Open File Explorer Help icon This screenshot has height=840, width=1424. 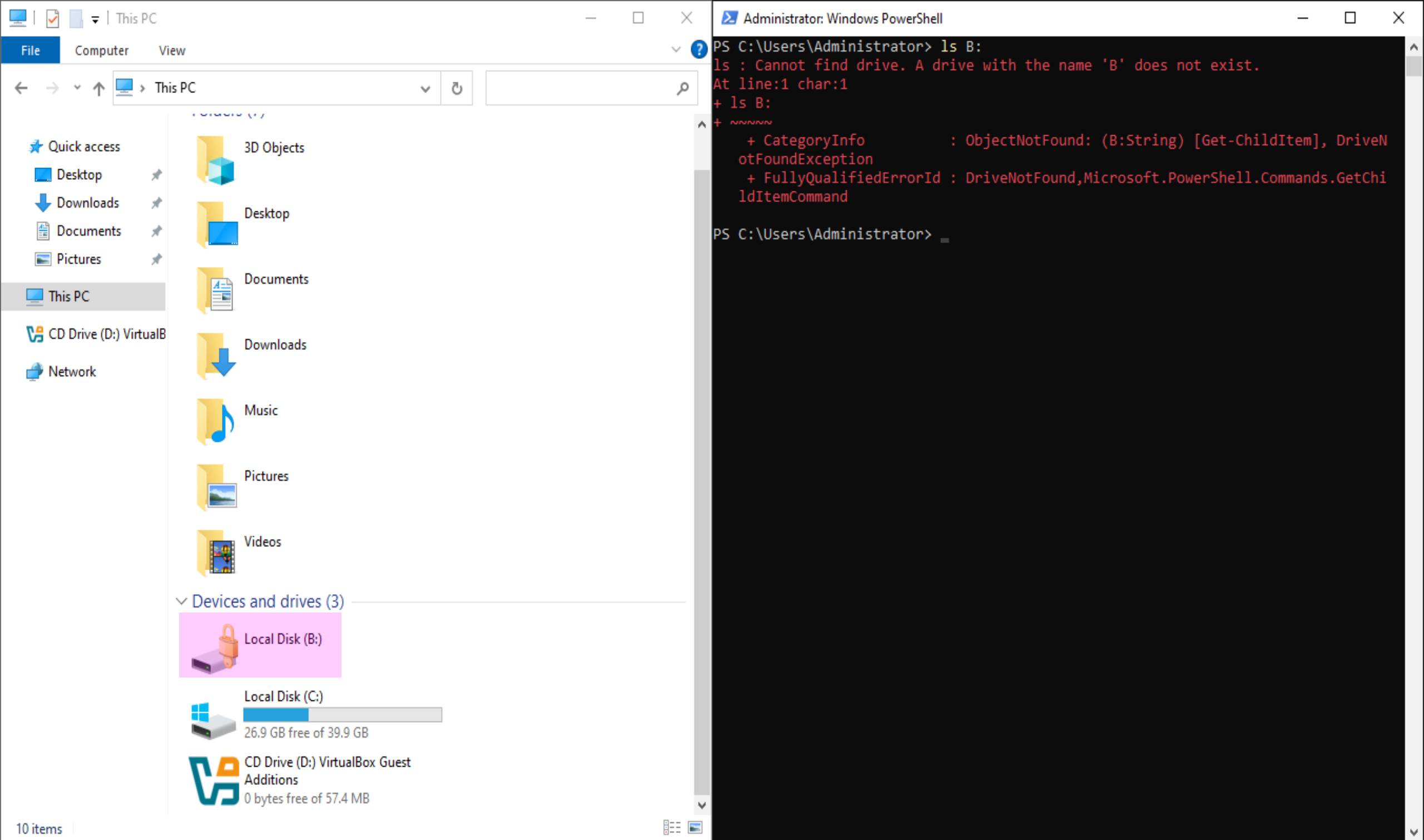699,50
